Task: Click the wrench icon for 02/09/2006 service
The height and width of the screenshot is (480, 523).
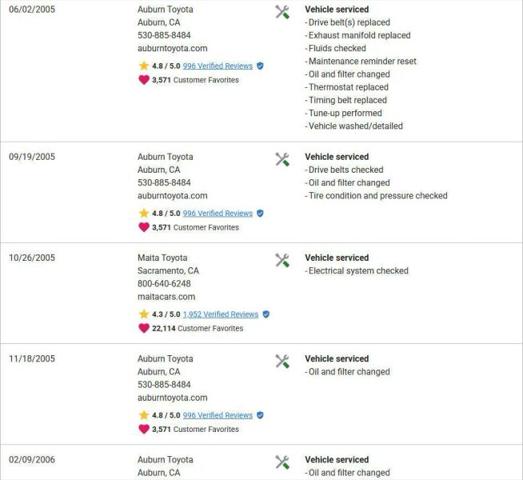Action: (x=282, y=462)
